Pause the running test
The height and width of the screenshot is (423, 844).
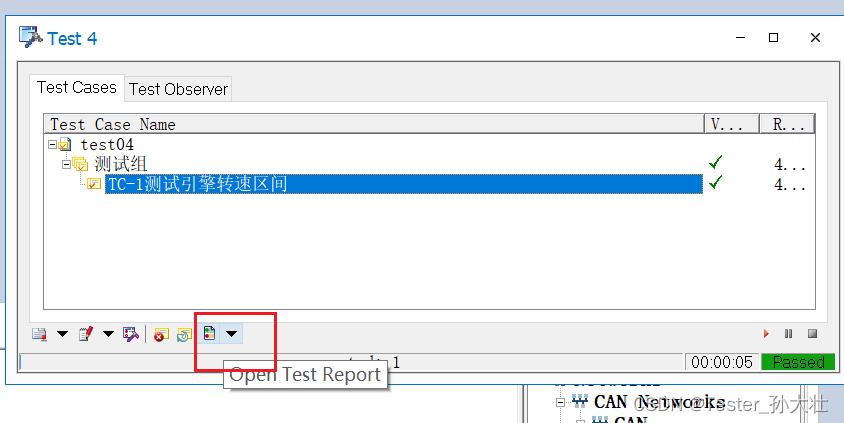(789, 334)
